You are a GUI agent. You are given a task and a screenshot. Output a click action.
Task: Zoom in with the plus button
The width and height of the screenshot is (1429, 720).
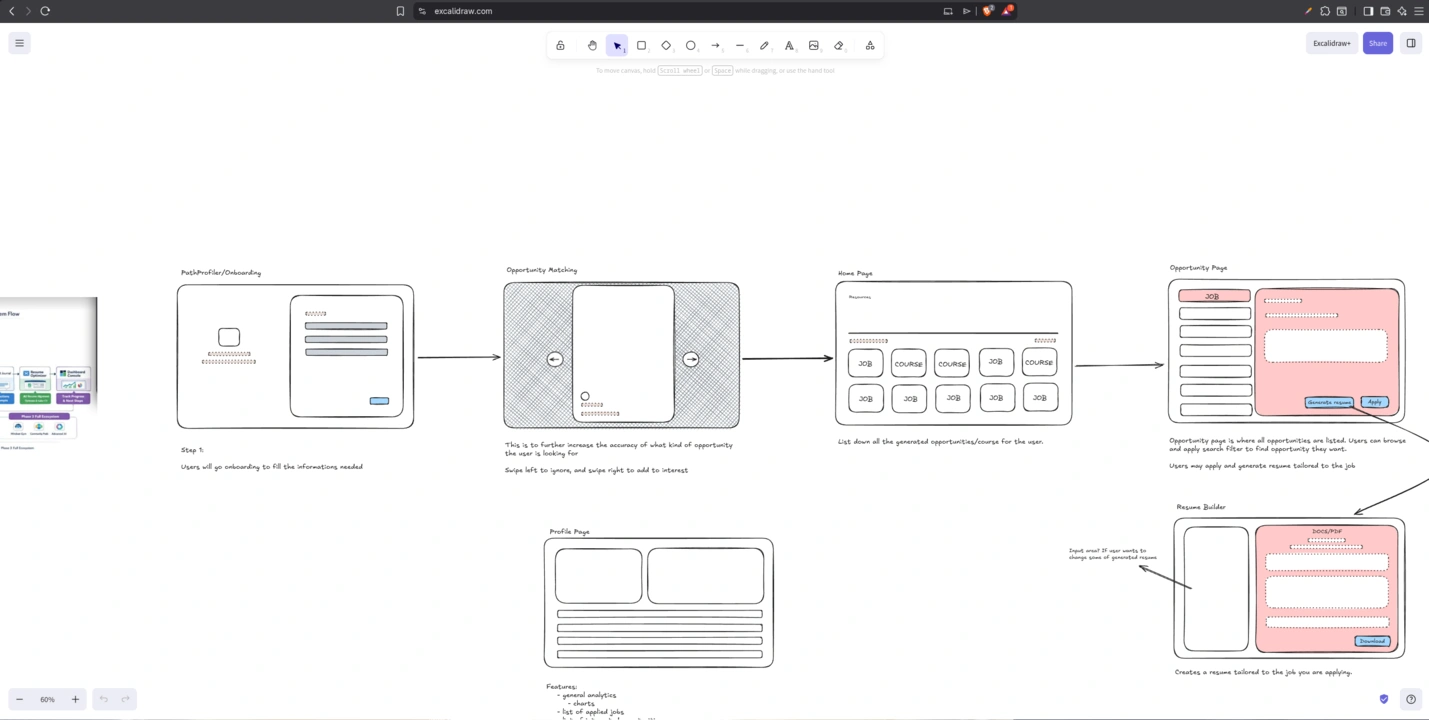pyautogui.click(x=75, y=699)
